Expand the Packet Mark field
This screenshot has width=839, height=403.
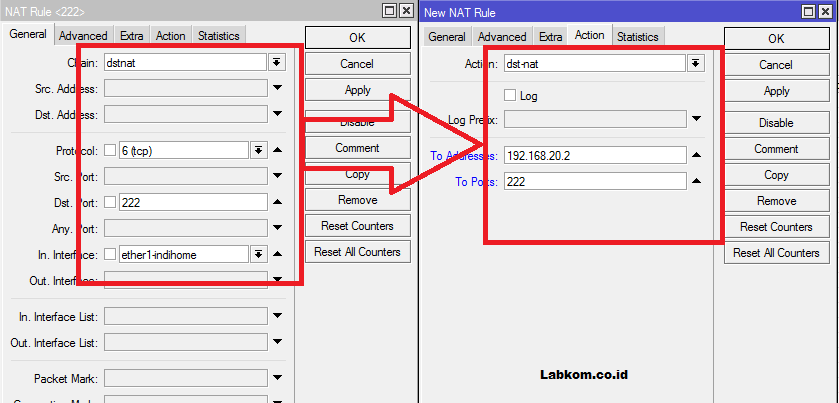point(277,378)
